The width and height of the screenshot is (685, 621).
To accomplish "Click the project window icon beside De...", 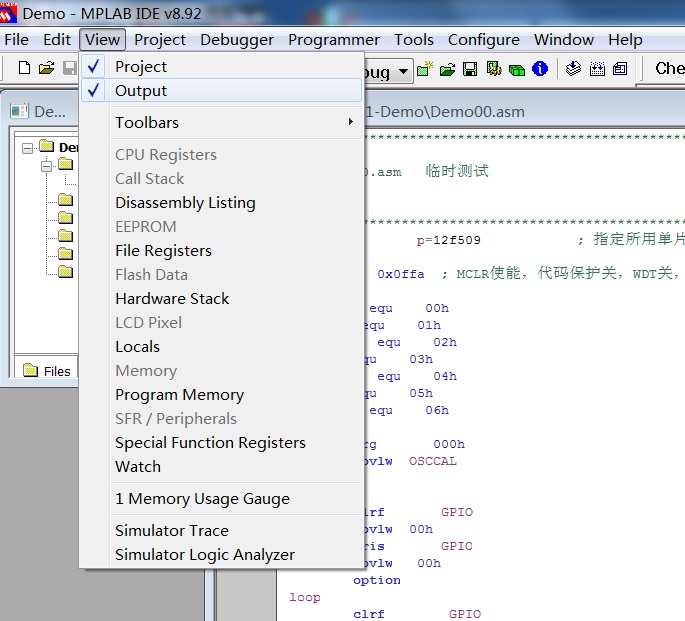I will coord(19,111).
